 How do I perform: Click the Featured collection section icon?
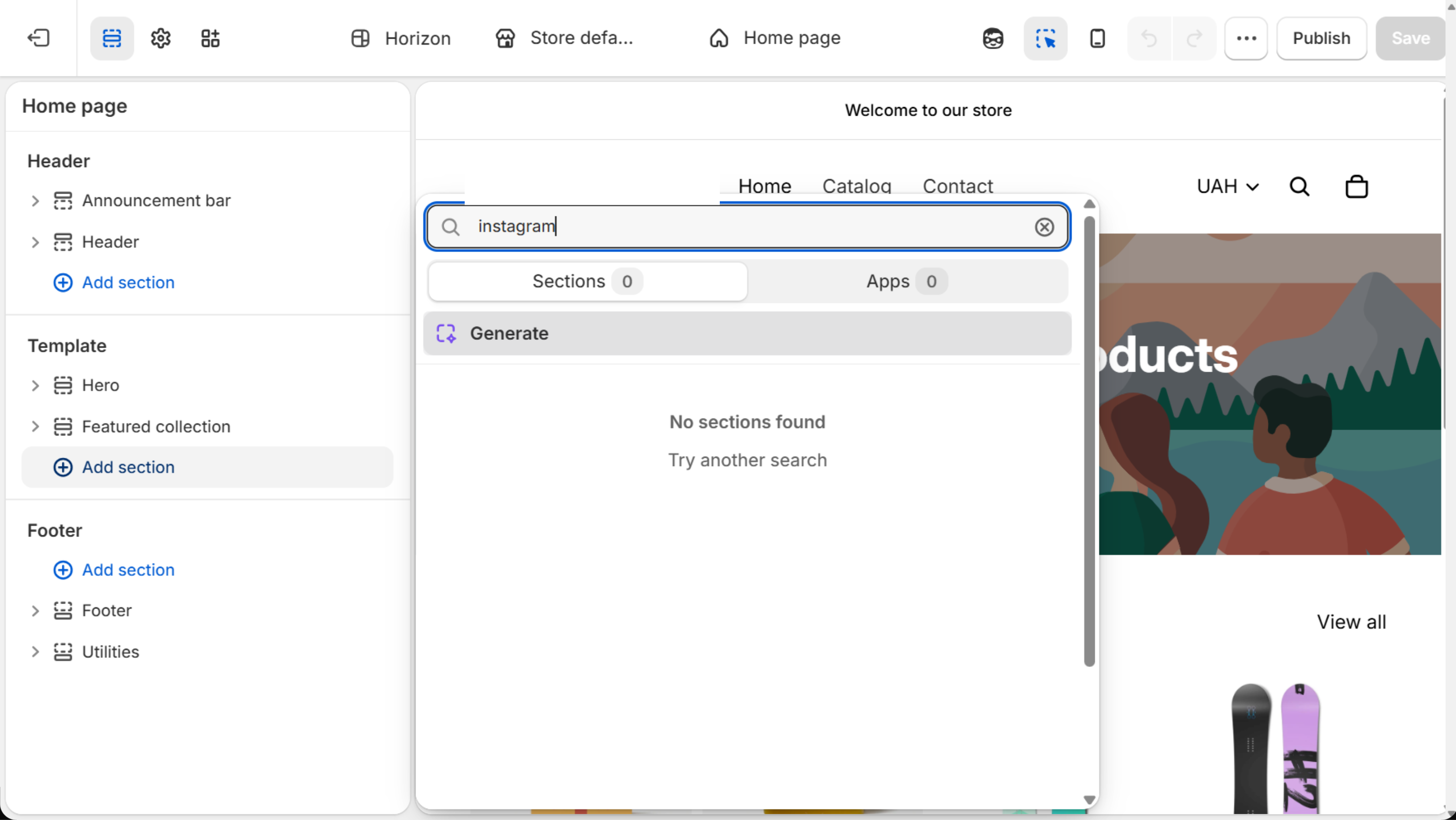click(63, 427)
